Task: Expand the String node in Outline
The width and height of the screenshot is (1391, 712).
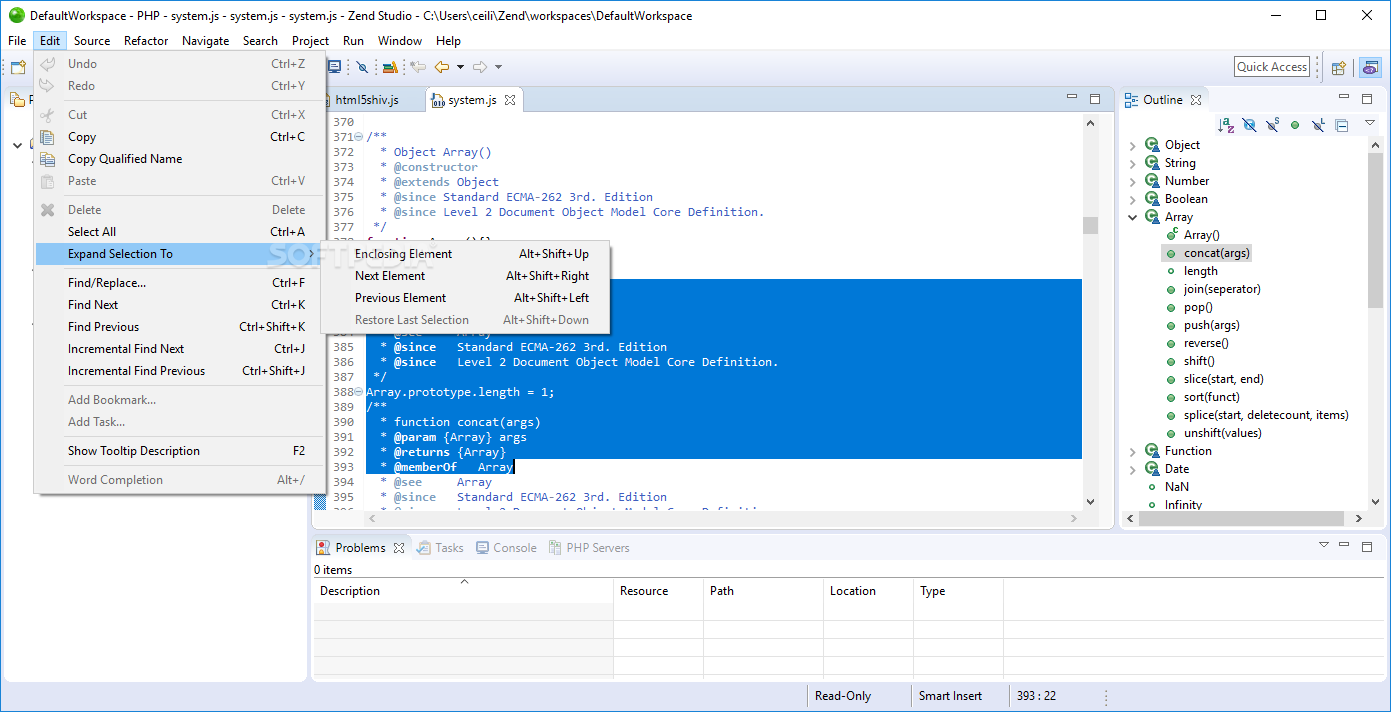Action: pos(1133,163)
